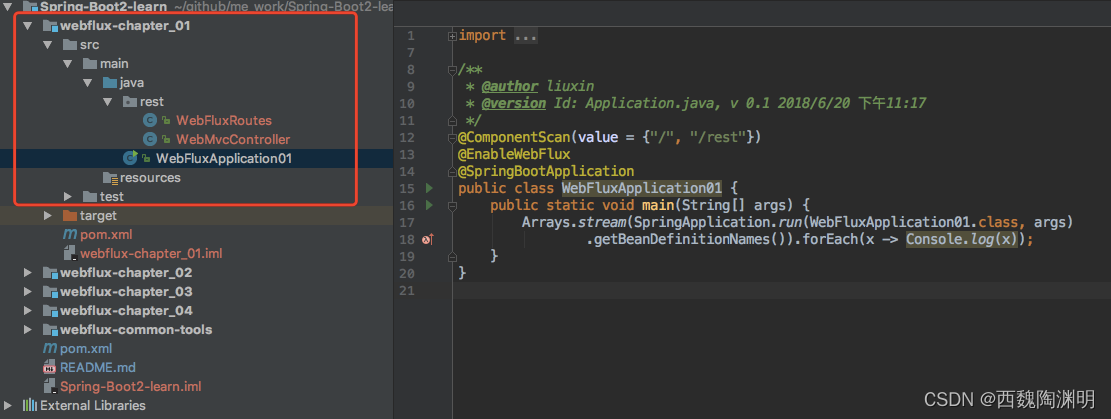This screenshot has width=1111, height=419.
Task: Expand External Libraries node
Action: pyautogui.click(x=8, y=406)
